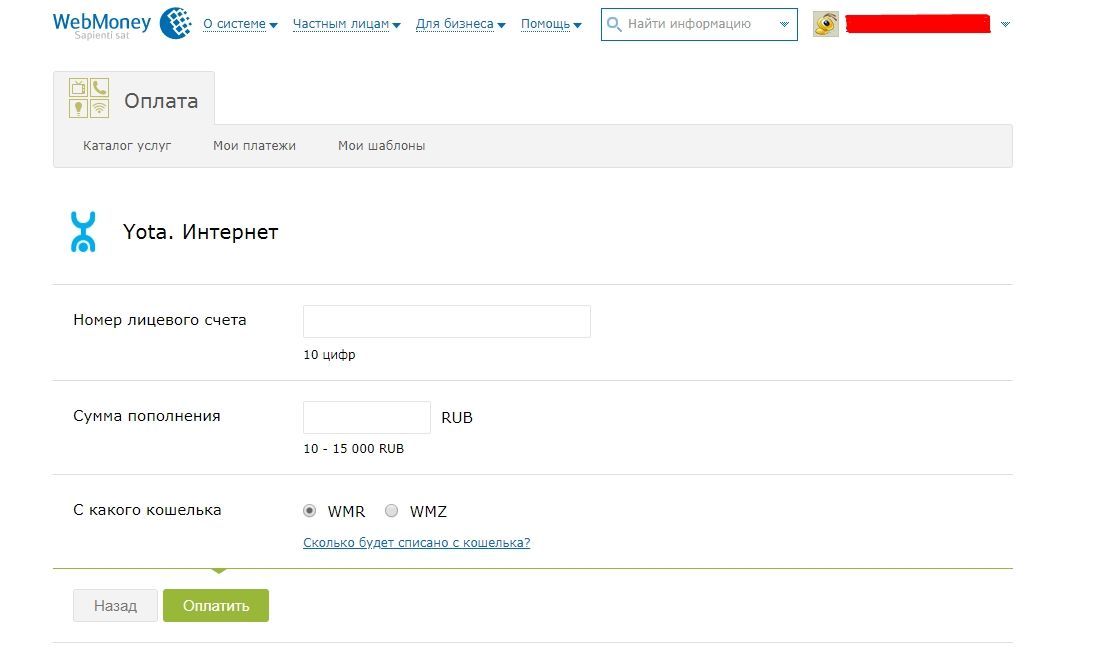The height and width of the screenshot is (650, 1108).
Task: Click the Оплата services grid icon
Action: click(x=89, y=98)
